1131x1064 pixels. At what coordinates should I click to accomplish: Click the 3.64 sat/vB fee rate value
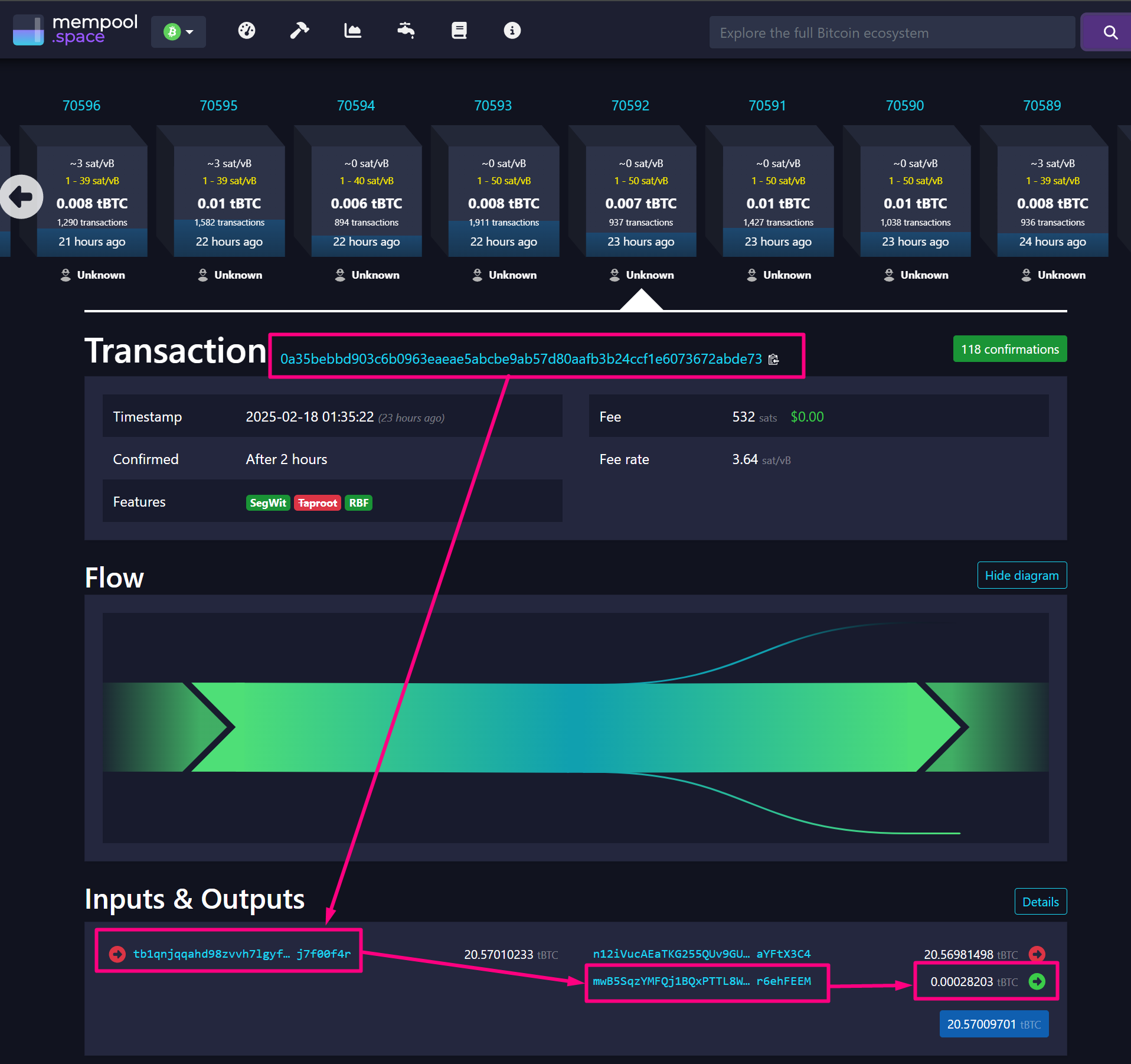[761, 459]
